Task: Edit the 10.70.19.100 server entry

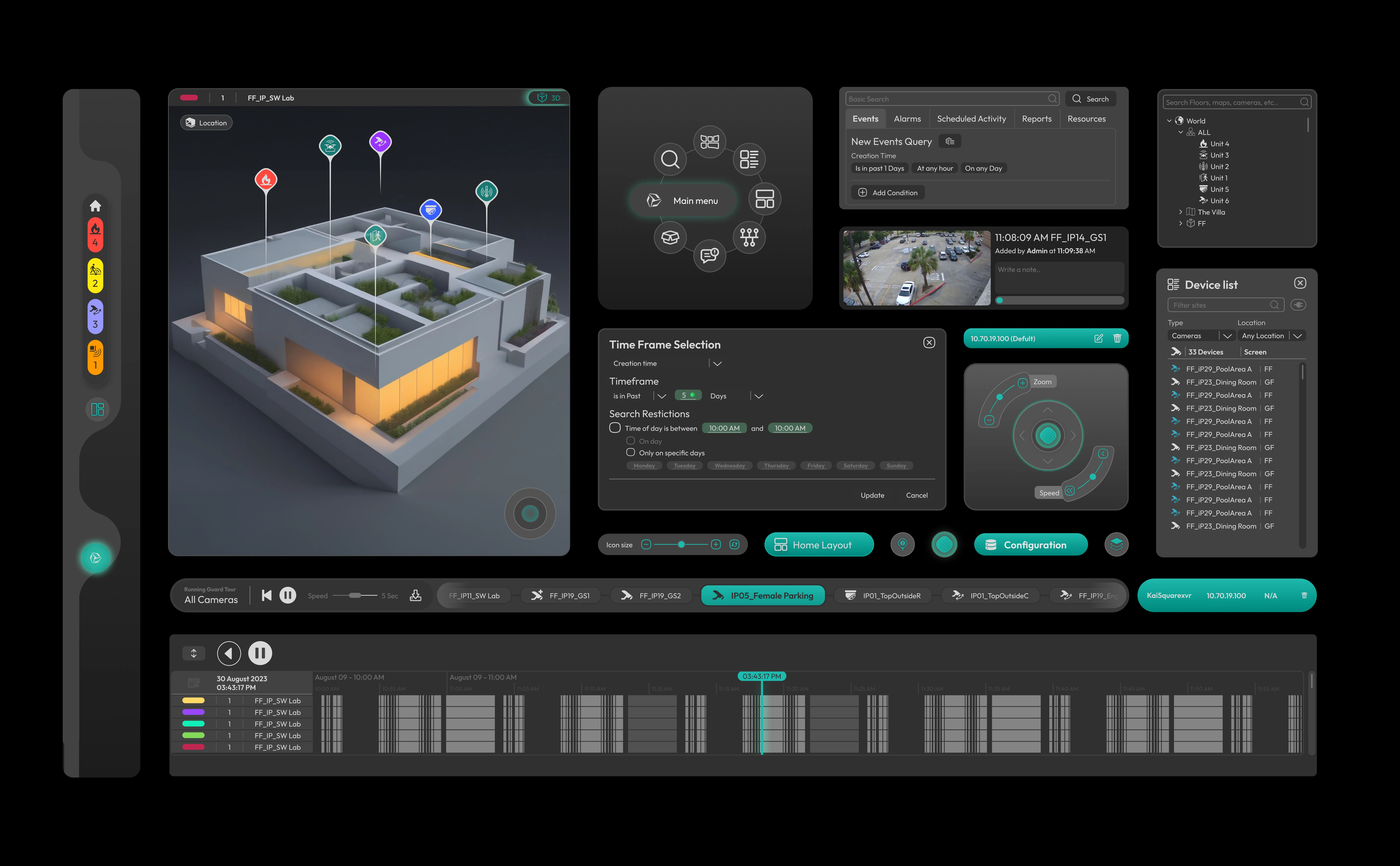Action: coord(1098,339)
